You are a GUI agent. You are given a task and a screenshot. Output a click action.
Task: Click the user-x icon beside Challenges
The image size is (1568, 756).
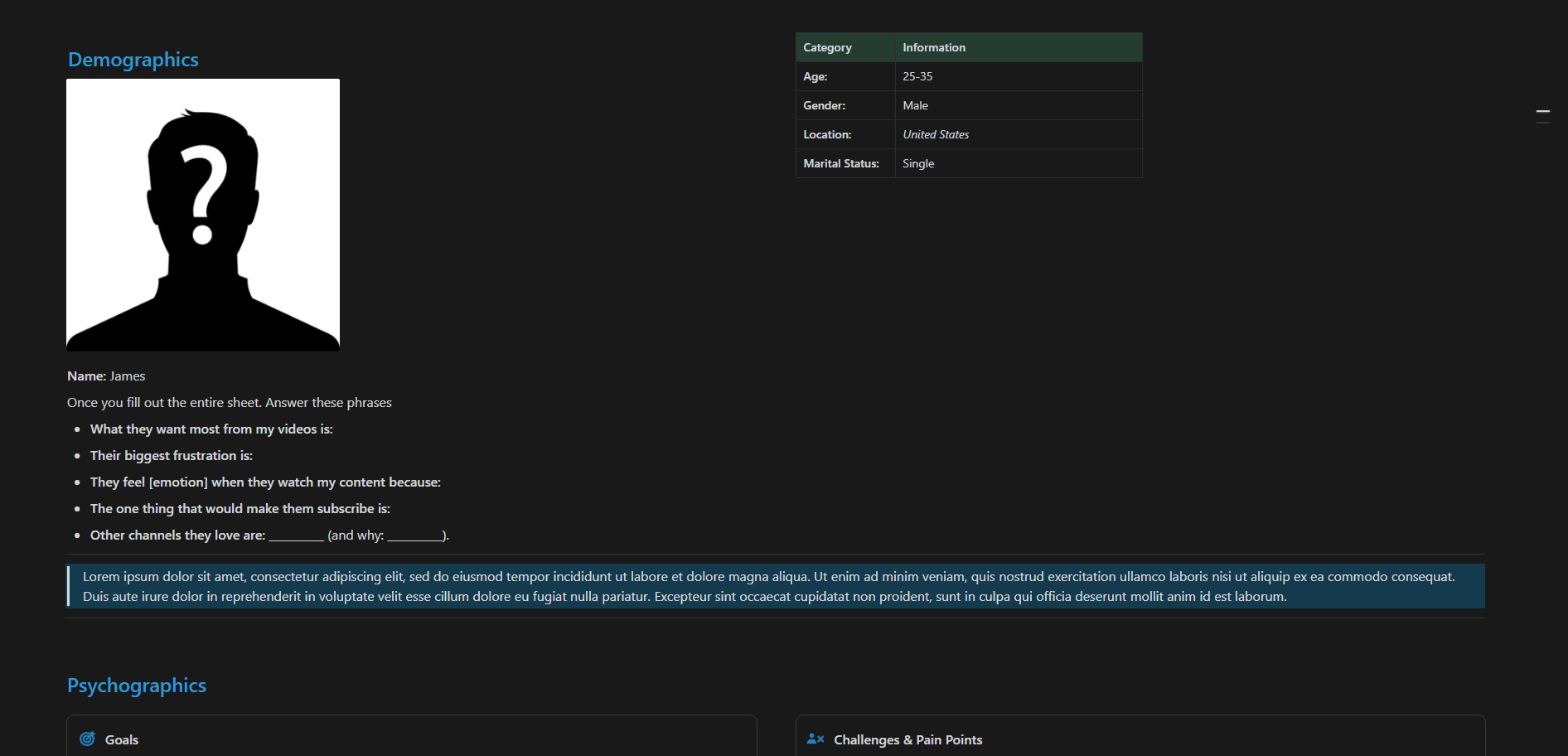pos(815,739)
